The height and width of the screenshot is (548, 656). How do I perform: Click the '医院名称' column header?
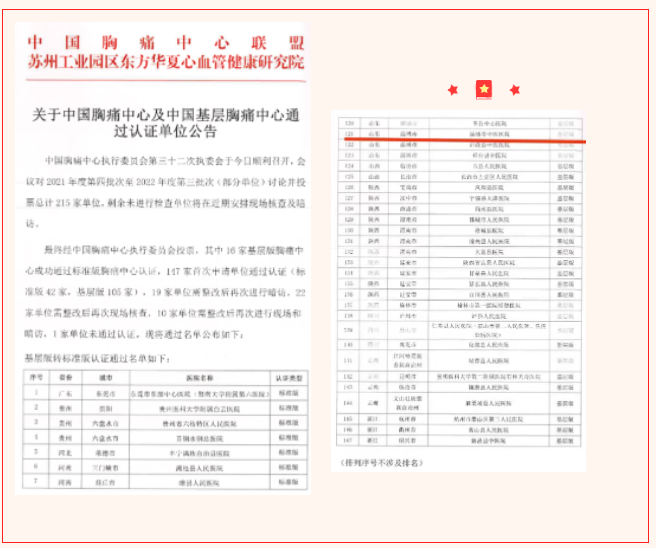[x=200, y=378]
